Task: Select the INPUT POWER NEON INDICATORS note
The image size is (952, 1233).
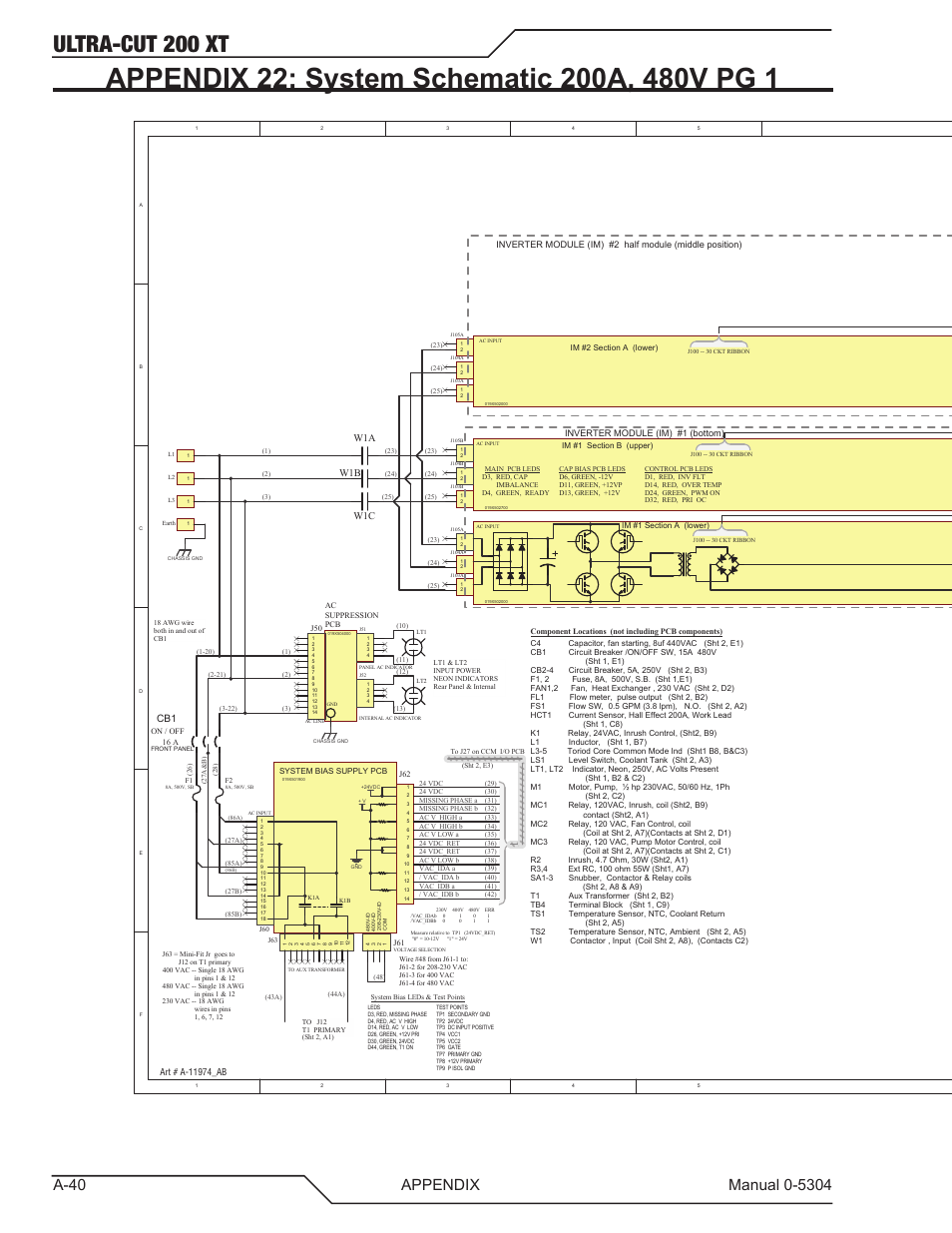Action: pos(465,675)
